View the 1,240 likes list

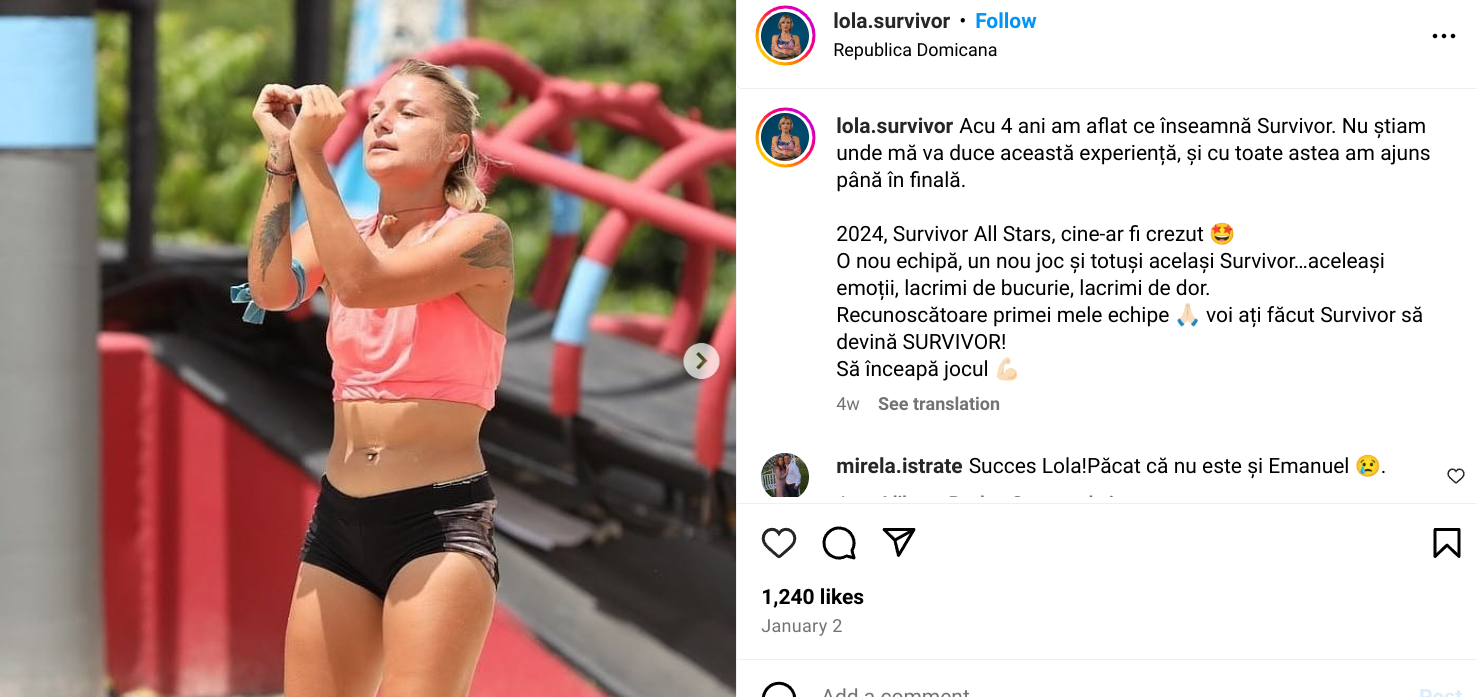coord(812,597)
